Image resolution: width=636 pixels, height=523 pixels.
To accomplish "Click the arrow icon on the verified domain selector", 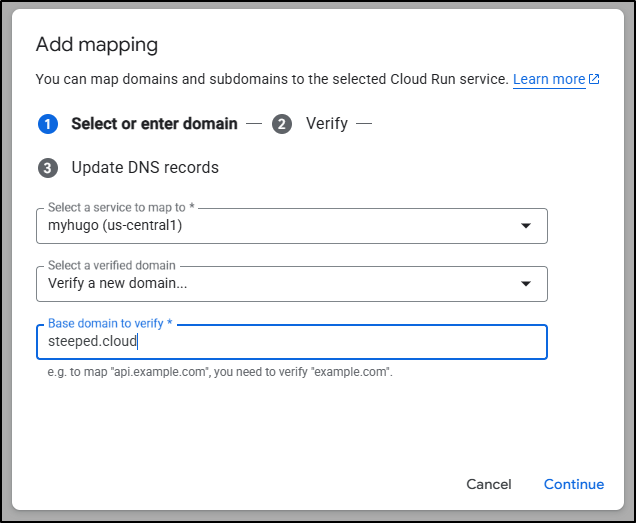I will point(526,284).
